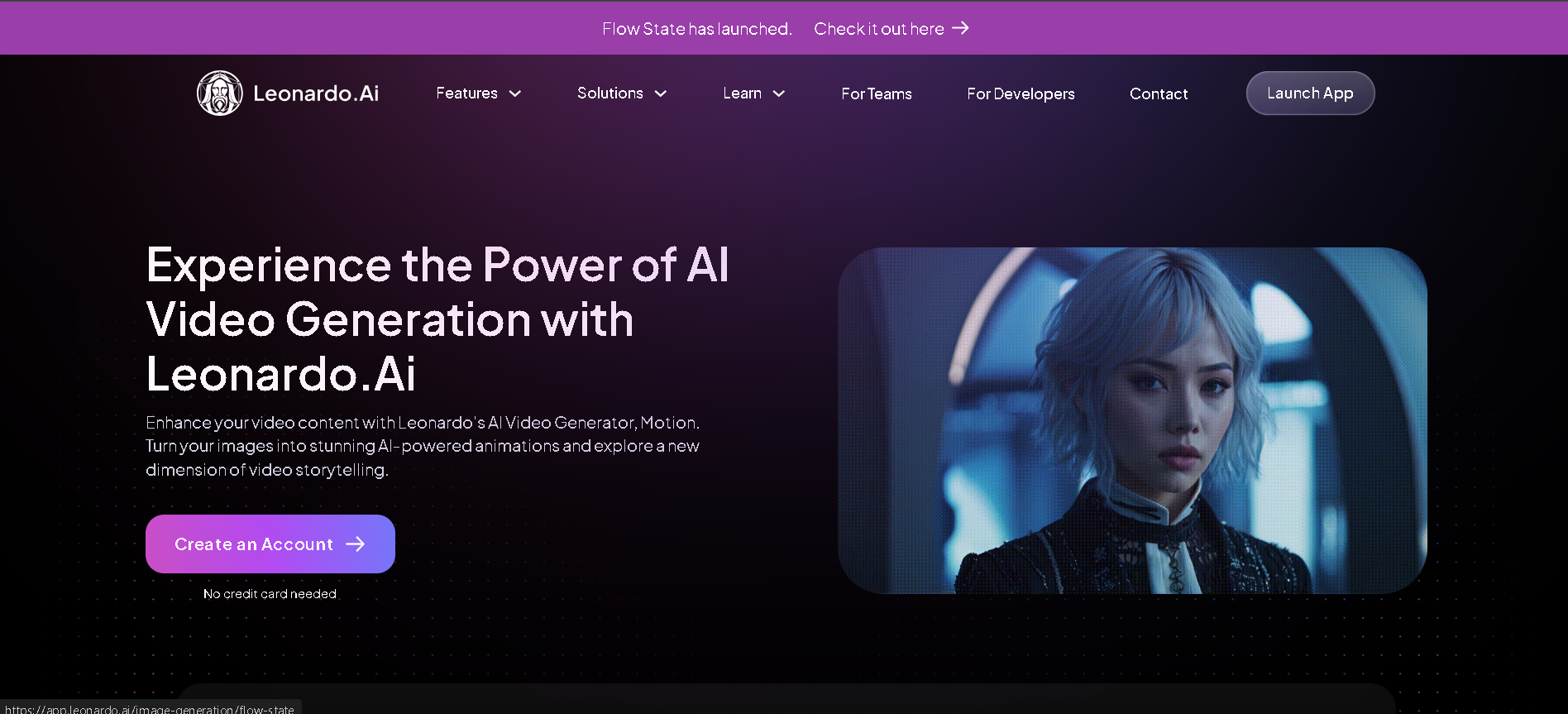Screen dimensions: 1568x714
Task: Click the 'Experience the Power of AI' heading
Action: (x=437, y=319)
